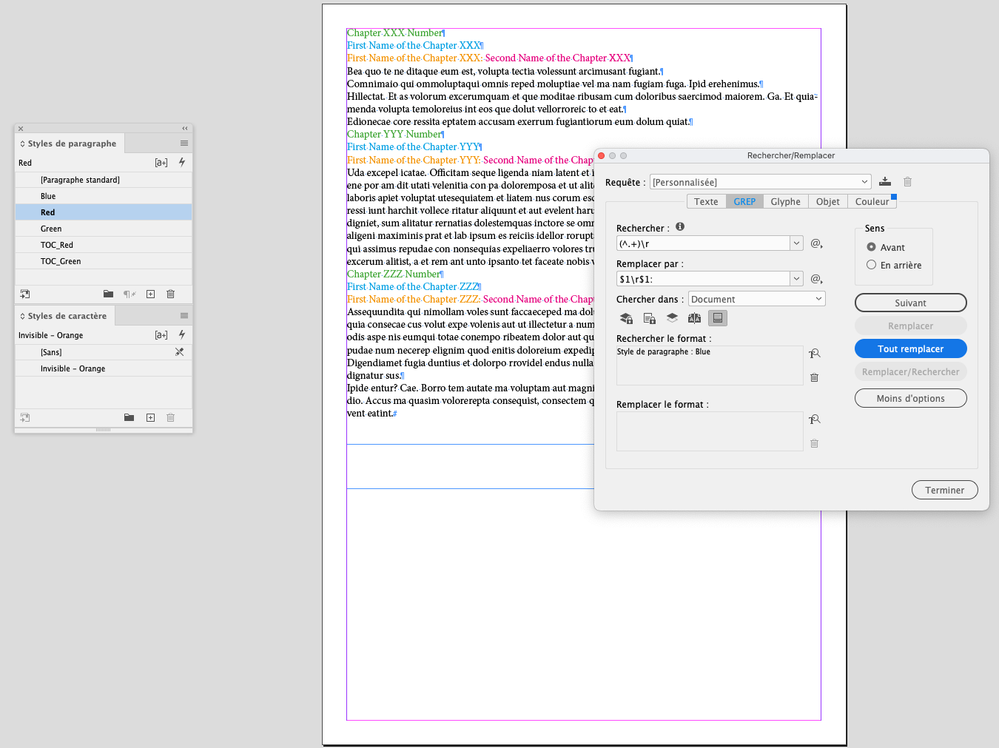Select the En arrière search direction
This screenshot has width=999, height=748.
[872, 265]
